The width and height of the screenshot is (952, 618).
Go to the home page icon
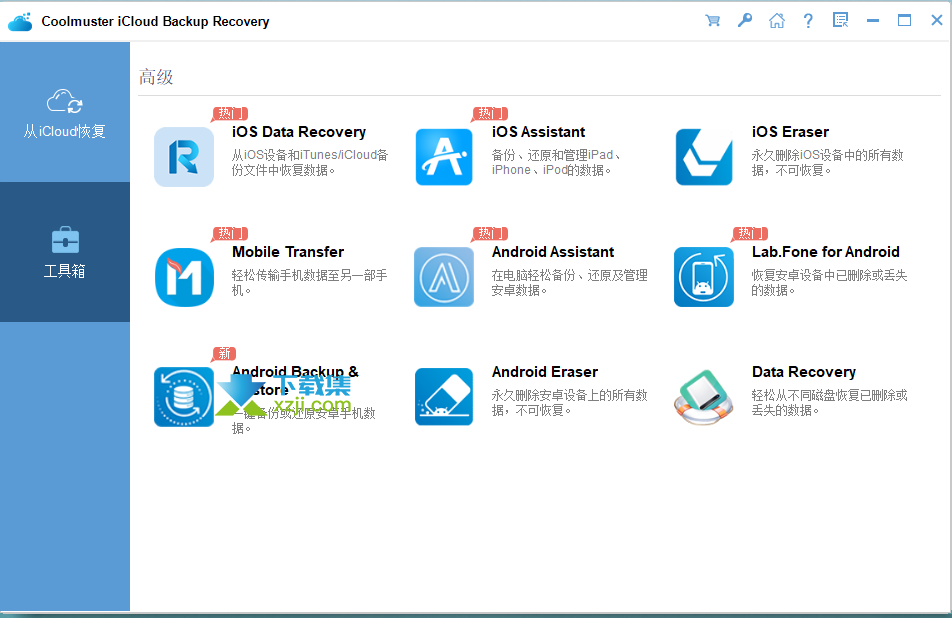tap(777, 21)
